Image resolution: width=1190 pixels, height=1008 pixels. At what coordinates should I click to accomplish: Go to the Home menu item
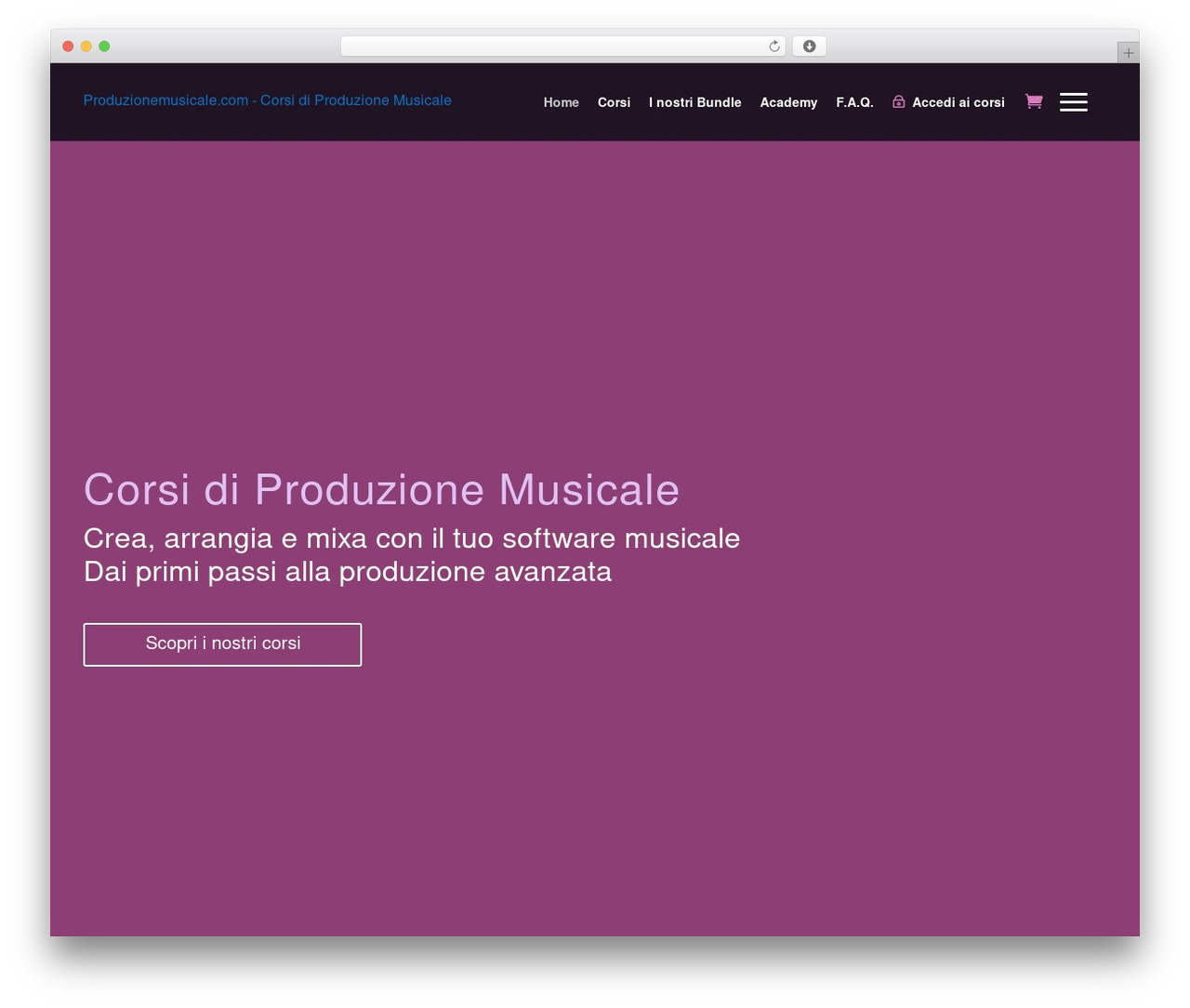tap(562, 102)
